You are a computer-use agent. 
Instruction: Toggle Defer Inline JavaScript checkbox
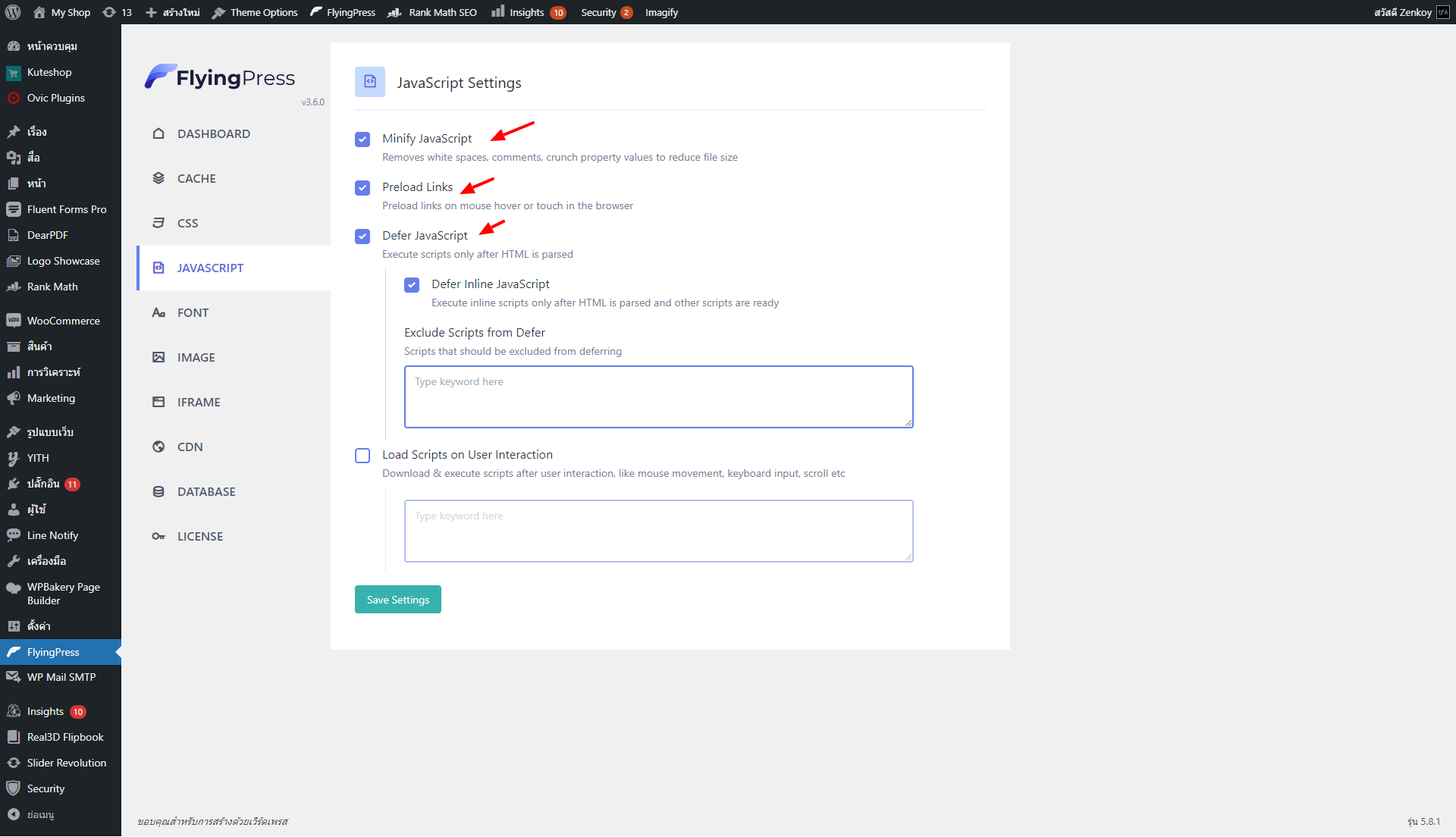[x=412, y=285]
